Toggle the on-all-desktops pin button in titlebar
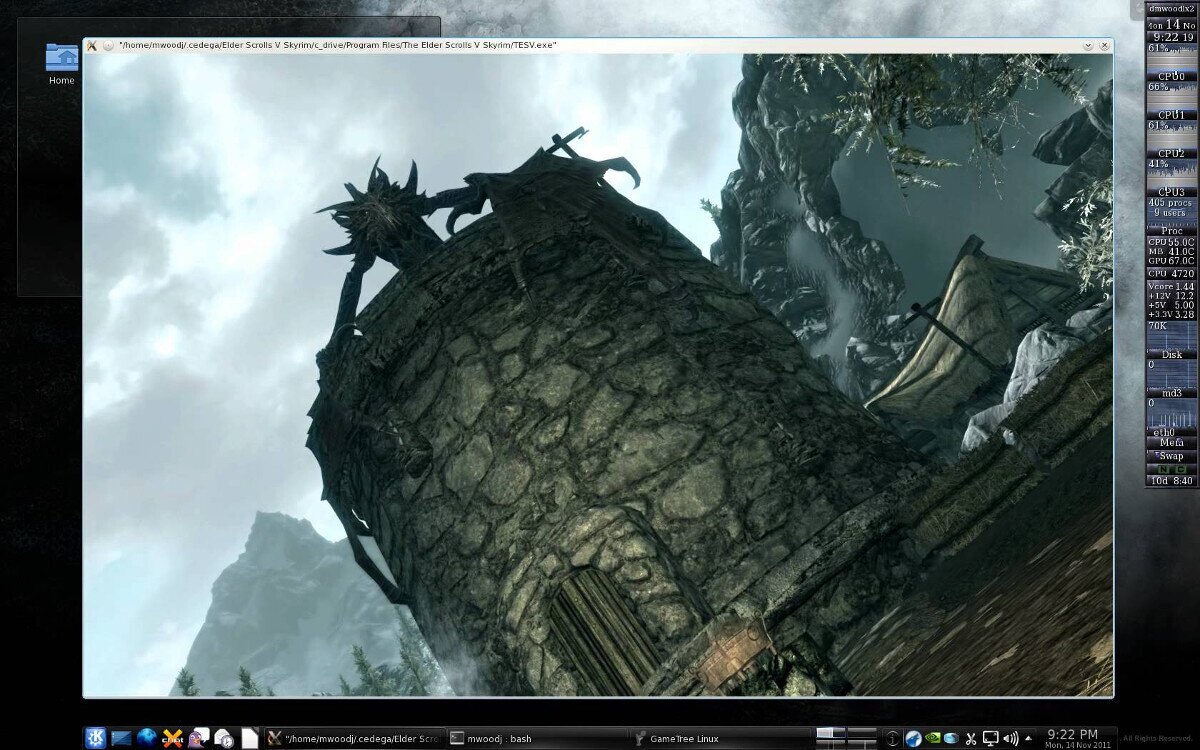 [108, 45]
